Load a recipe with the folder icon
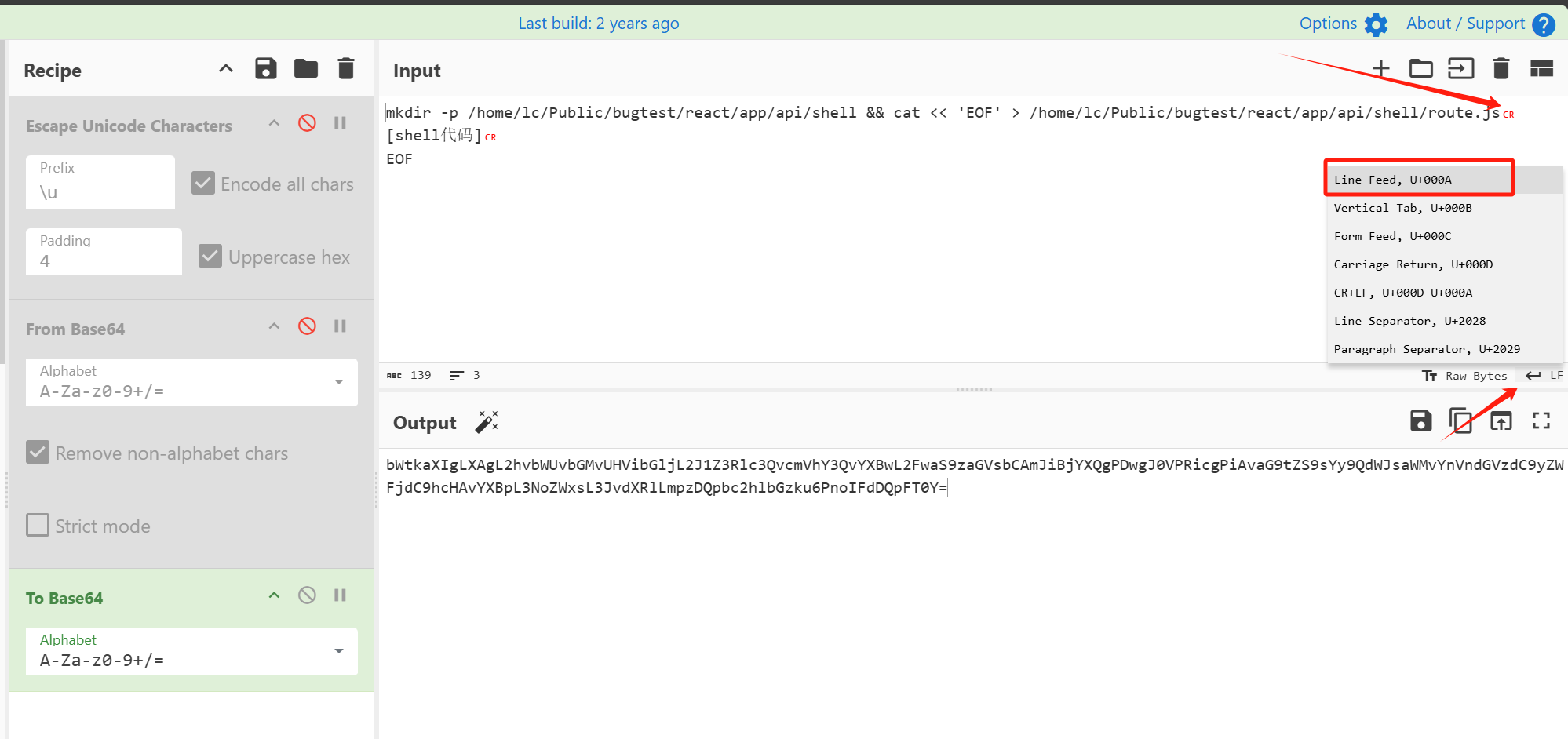The image size is (1568, 739). tap(306, 69)
